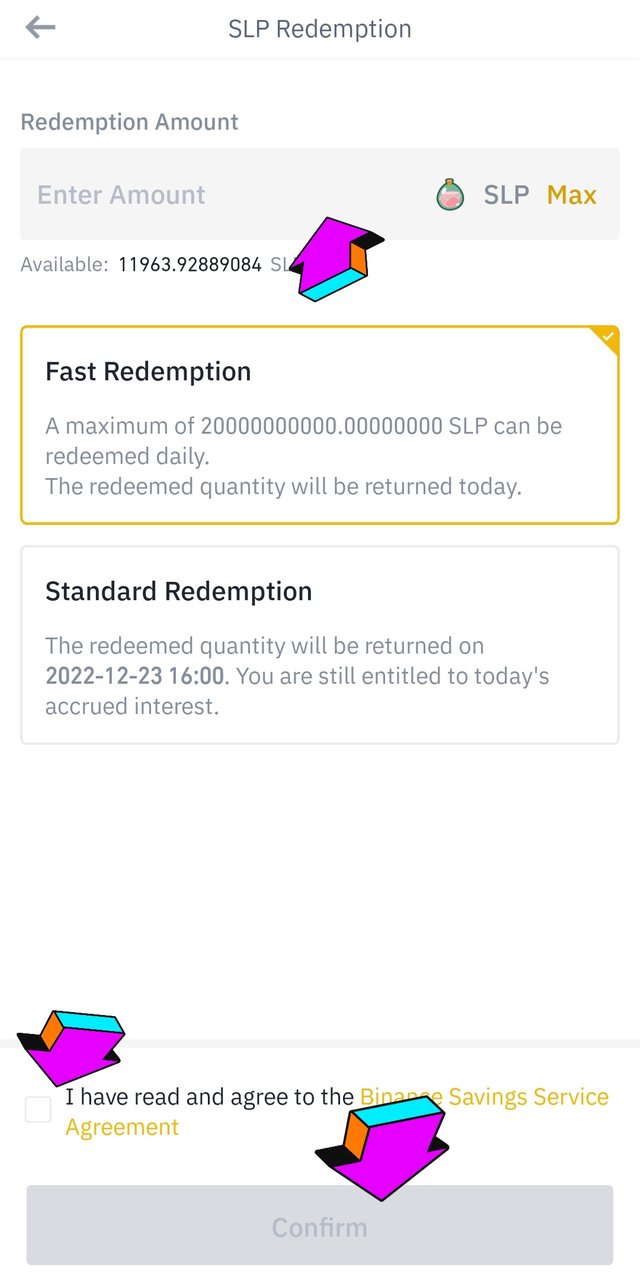Tick the agreement checkbox

click(x=38, y=1109)
